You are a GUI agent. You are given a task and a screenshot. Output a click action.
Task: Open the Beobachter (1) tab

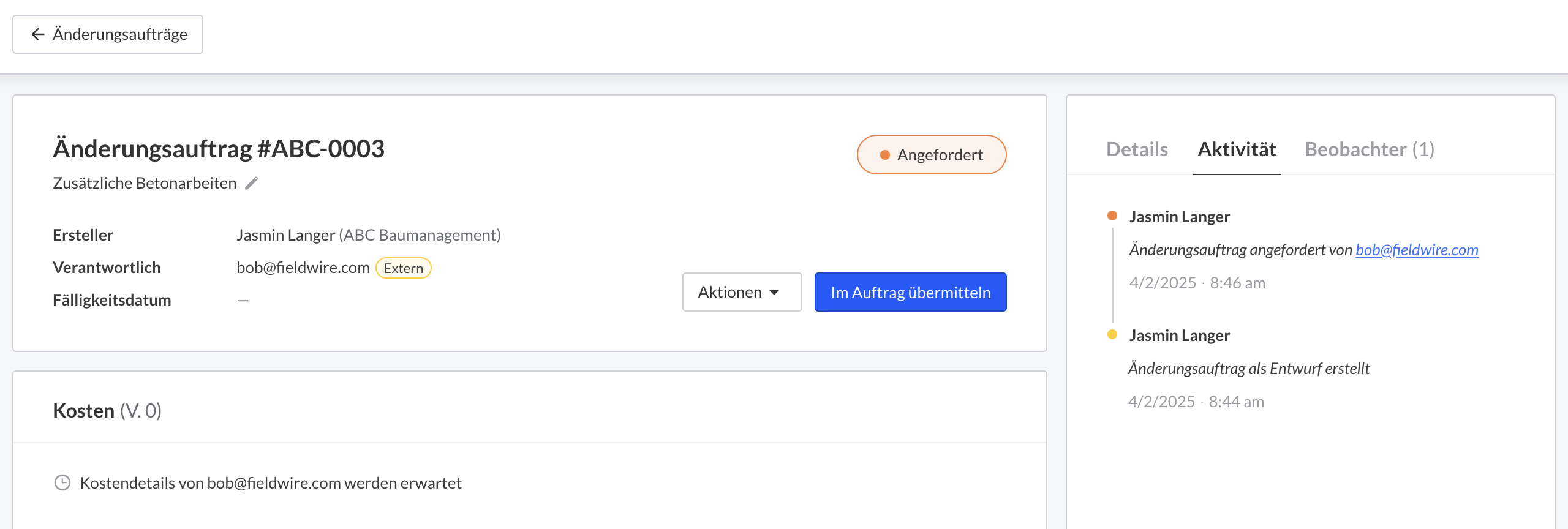click(x=1370, y=149)
